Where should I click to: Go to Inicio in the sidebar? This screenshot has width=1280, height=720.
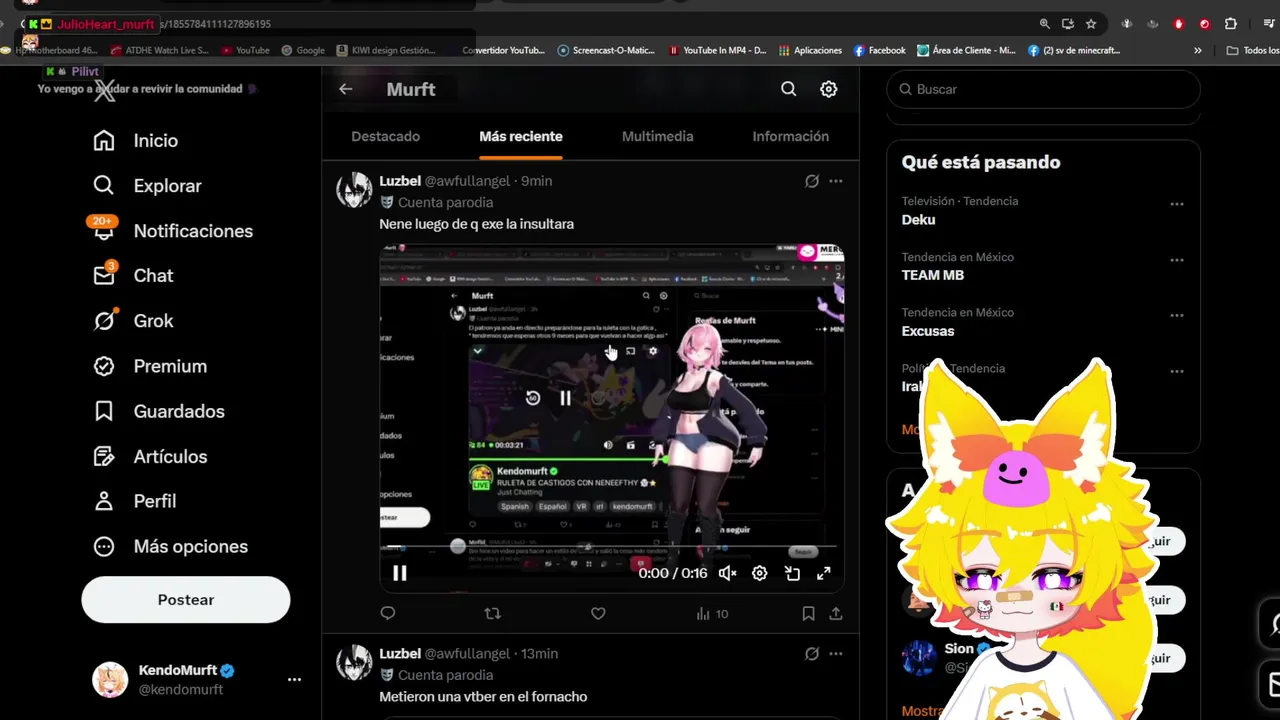pyautogui.click(x=135, y=141)
